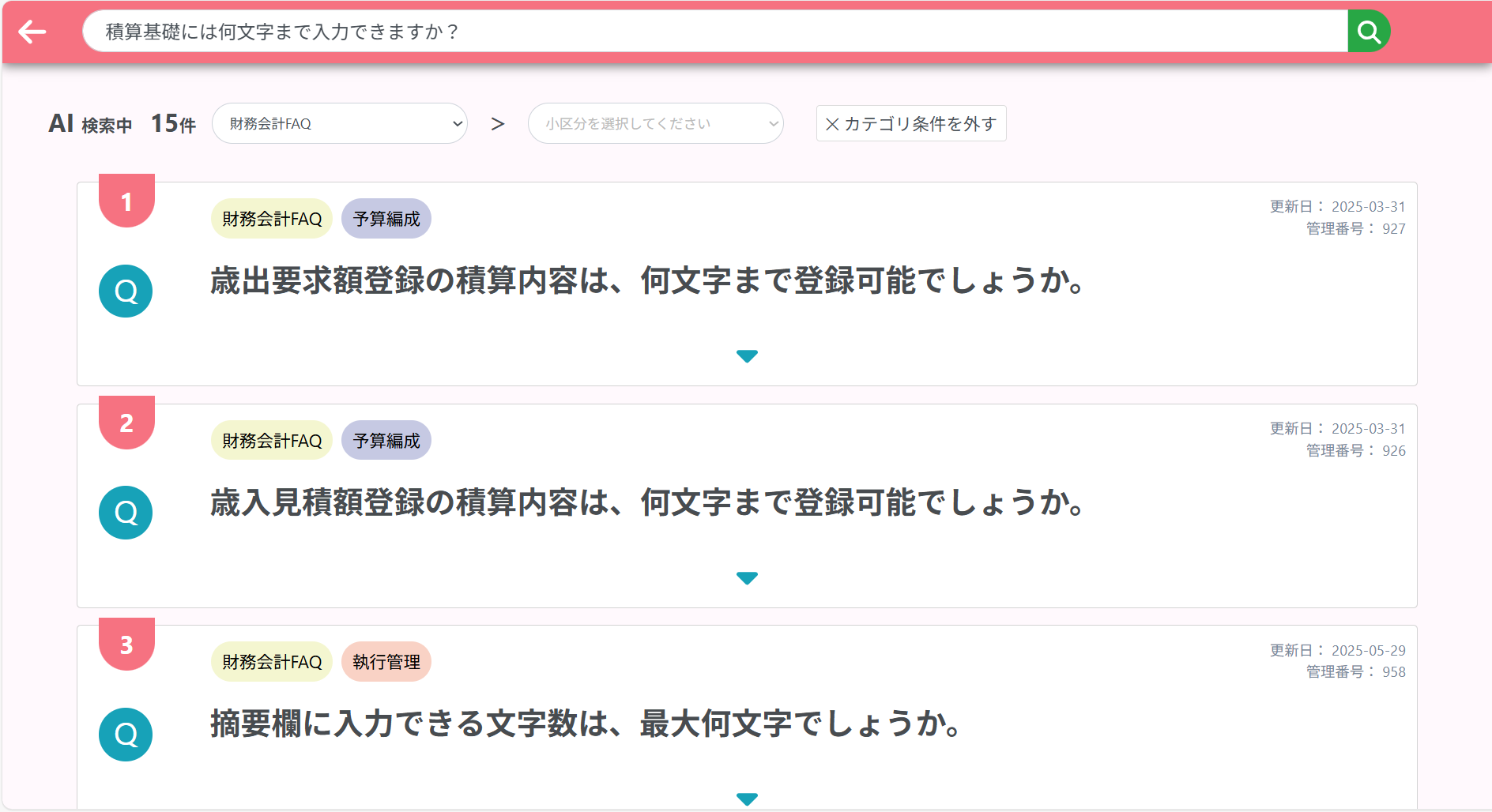This screenshot has width=1492, height=812.
Task: Expand answer for result 2 arrow
Action: tap(747, 578)
